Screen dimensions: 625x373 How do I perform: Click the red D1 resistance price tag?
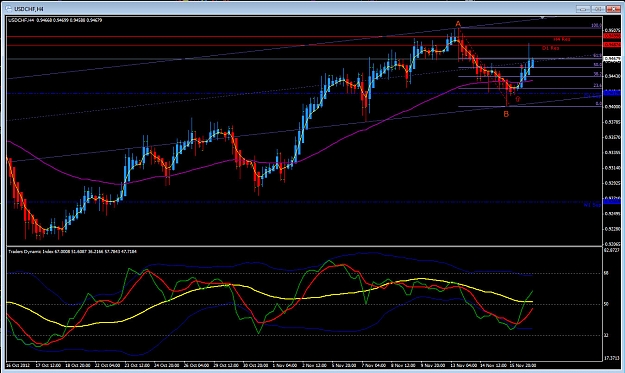pos(612,45)
